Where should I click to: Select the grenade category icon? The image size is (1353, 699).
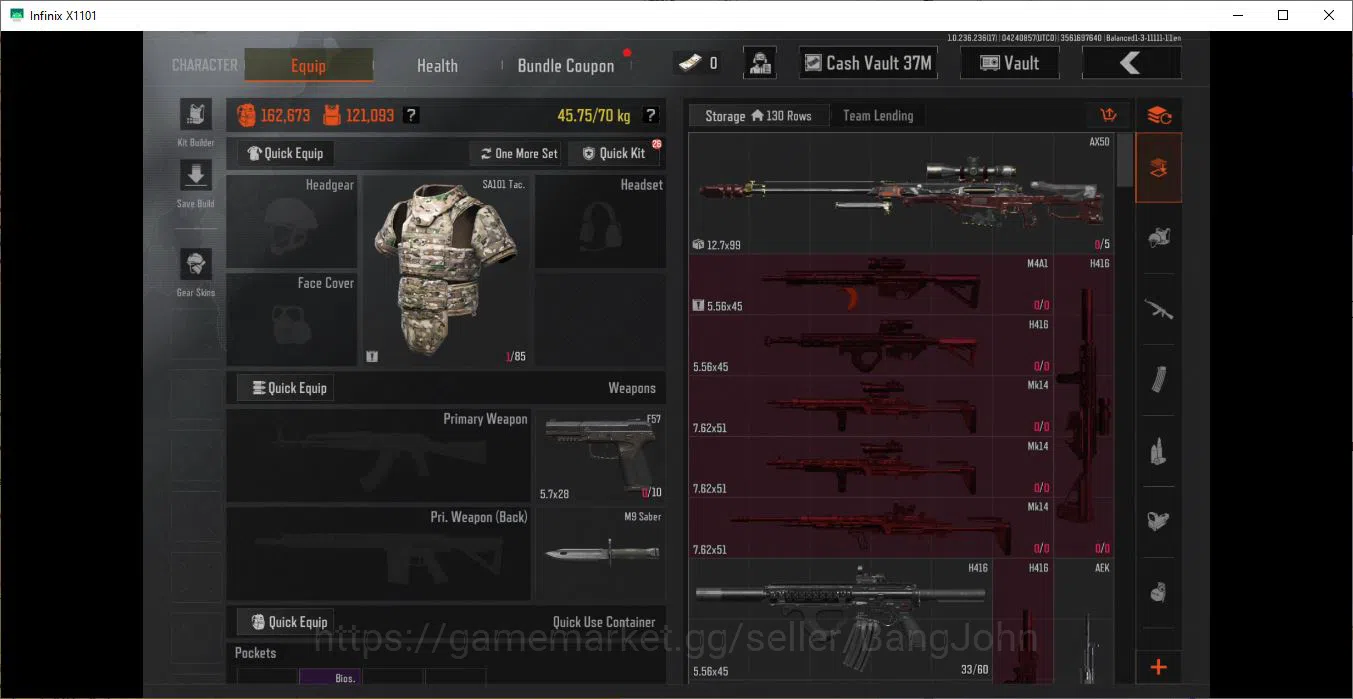pyautogui.click(x=1159, y=592)
